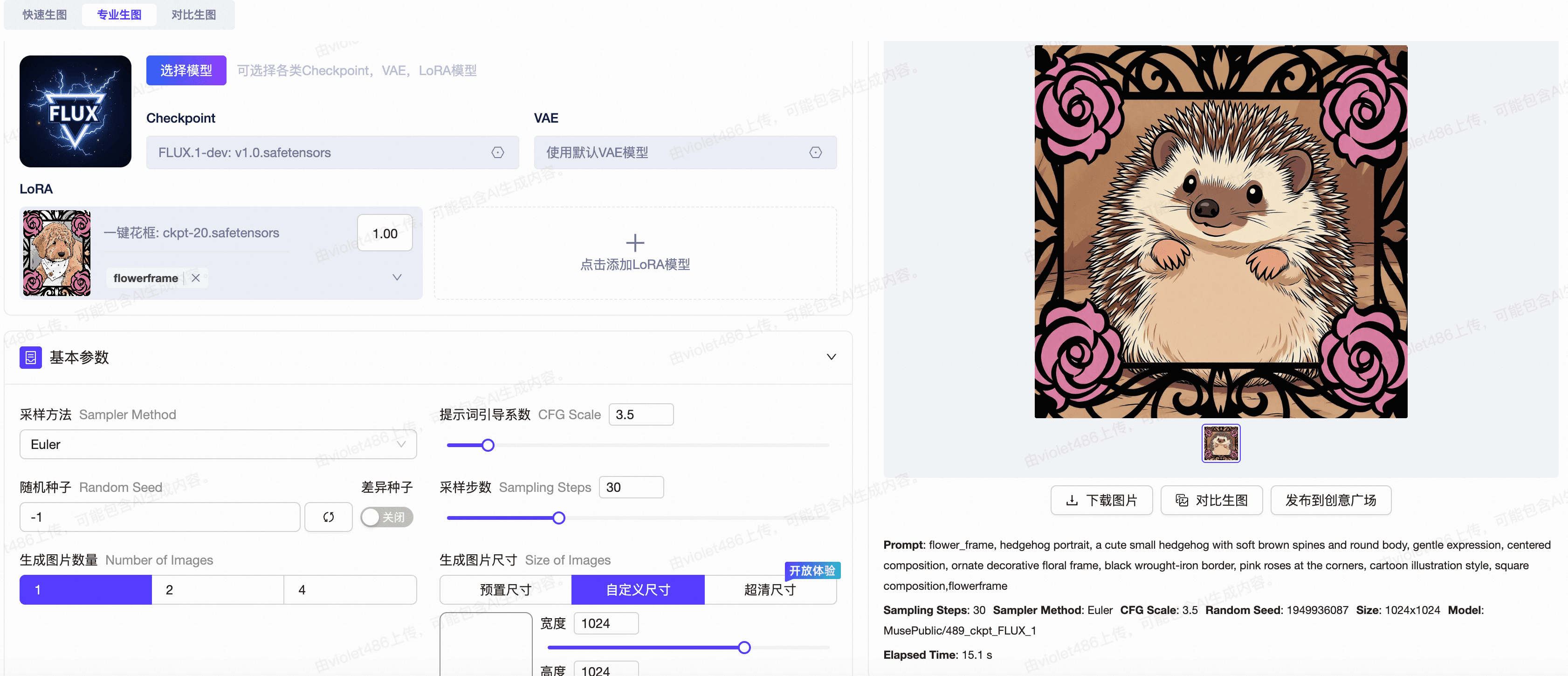Switch to the 快速生图 tab
The width and height of the screenshot is (1568, 676).
44,14
